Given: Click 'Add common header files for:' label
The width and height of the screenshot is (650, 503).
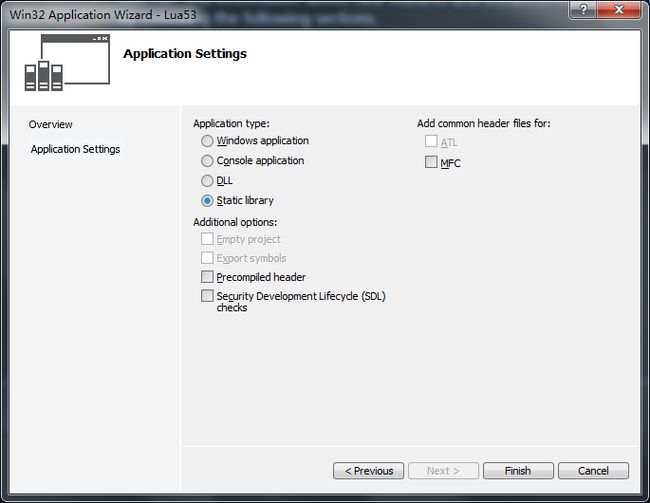Looking at the screenshot, I should coord(484,124).
